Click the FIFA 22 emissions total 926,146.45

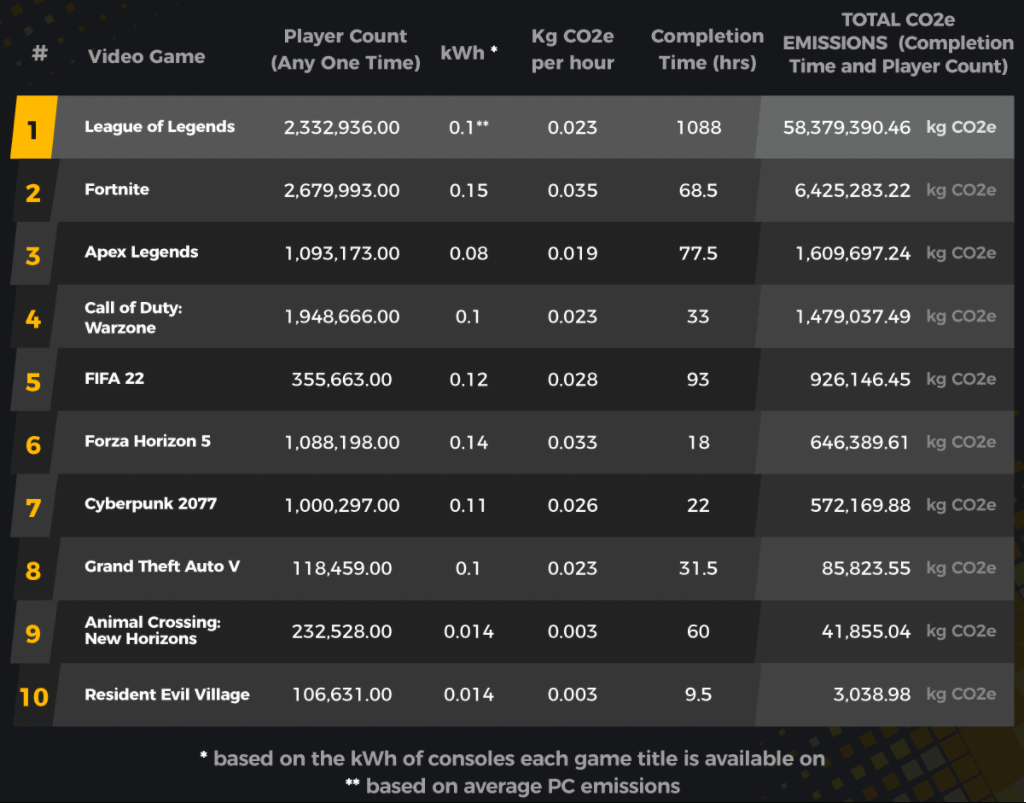[860, 380]
